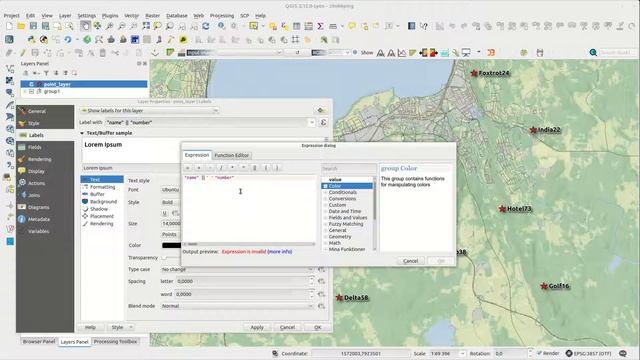Image resolution: width=640 pixels, height=360 pixels.
Task: Save the project with the floppy icon
Action: coord(33,26)
